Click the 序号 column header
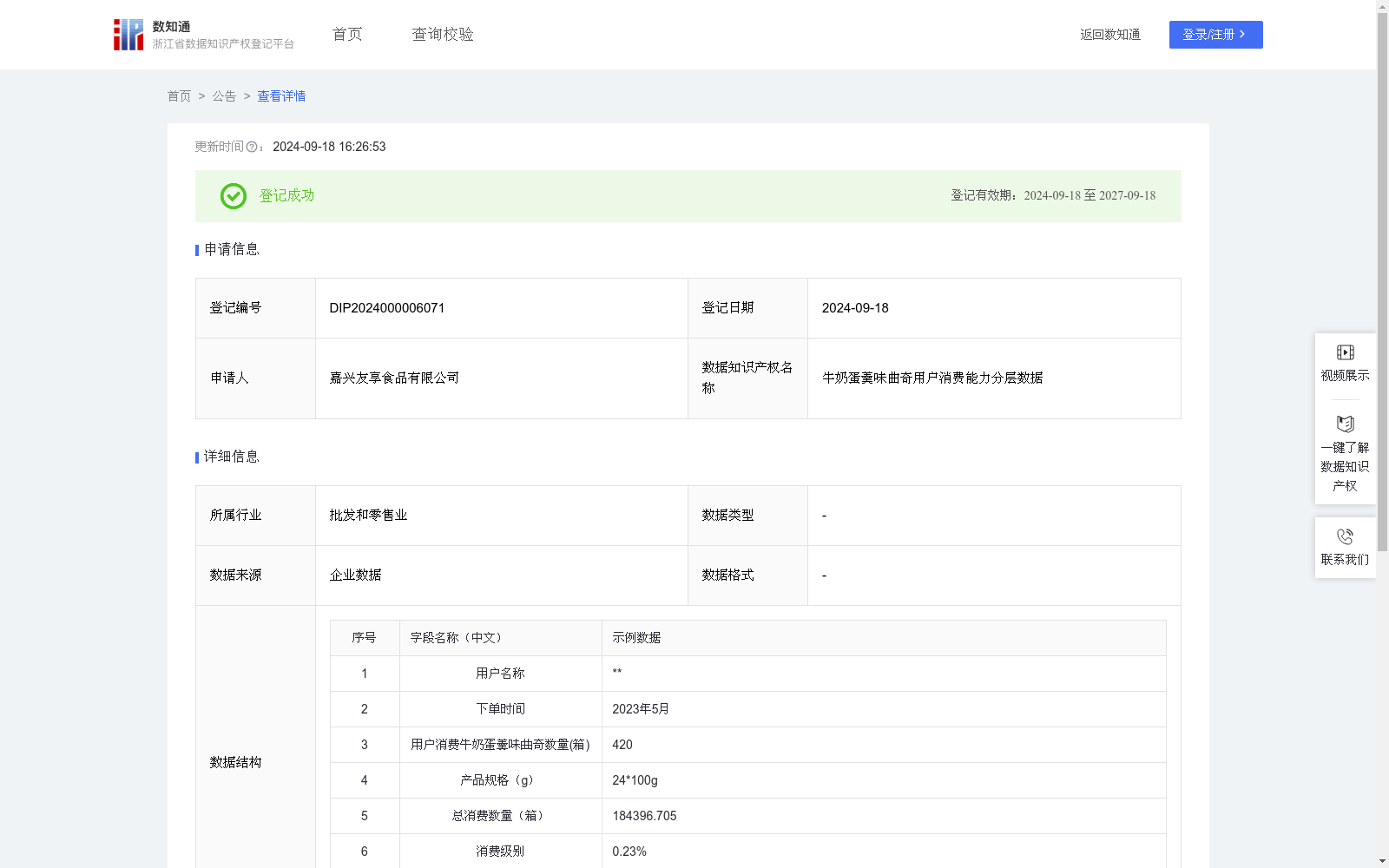This screenshot has height=868, width=1389. pos(364,638)
